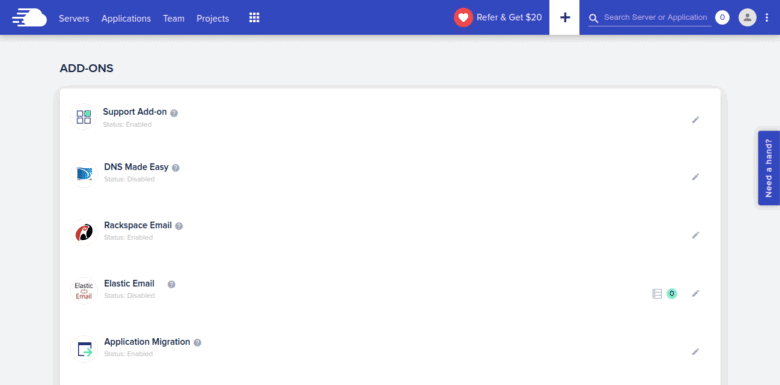Click the Elastic Email green count badge

[x=672, y=293]
